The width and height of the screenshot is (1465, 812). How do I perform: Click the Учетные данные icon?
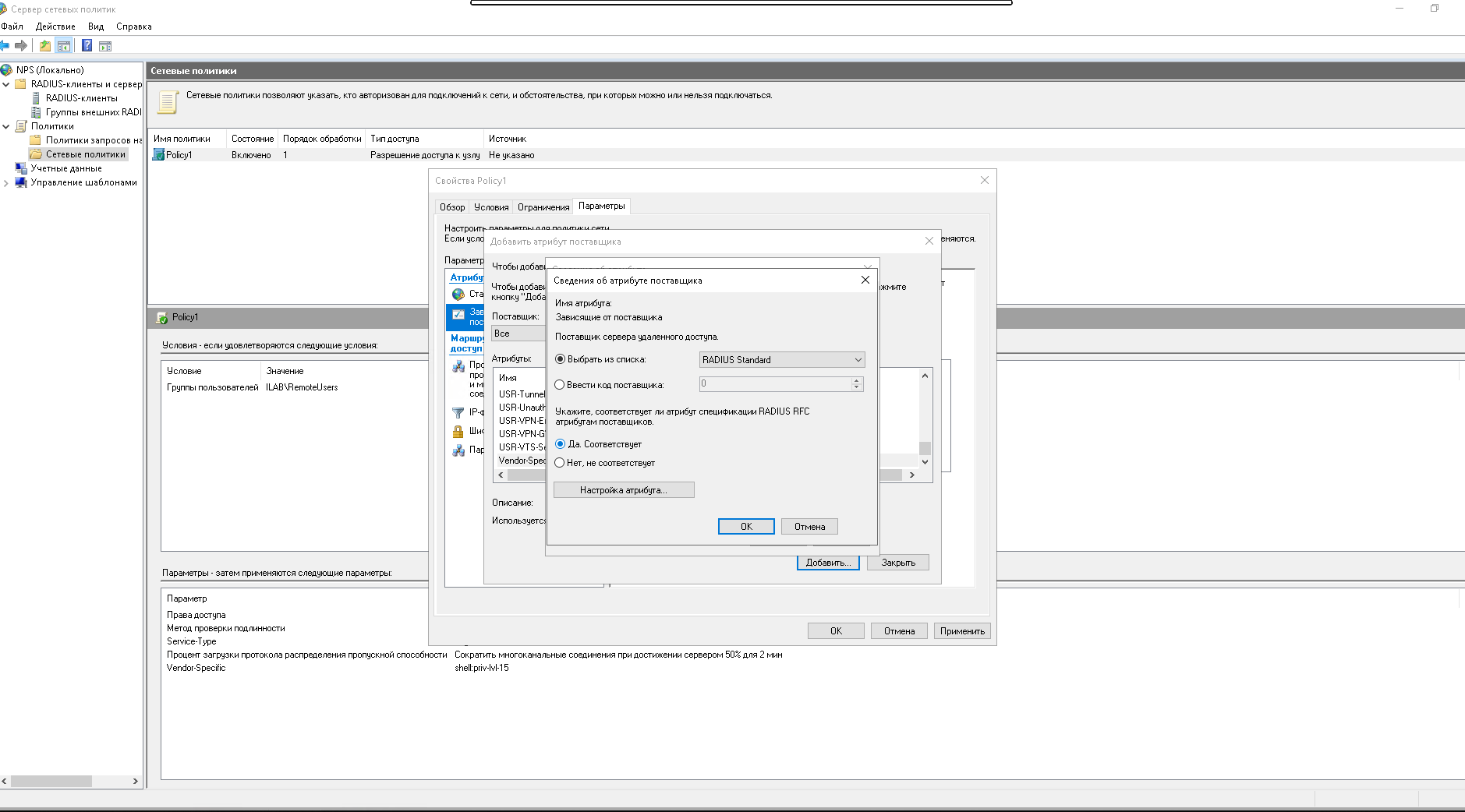coord(21,168)
